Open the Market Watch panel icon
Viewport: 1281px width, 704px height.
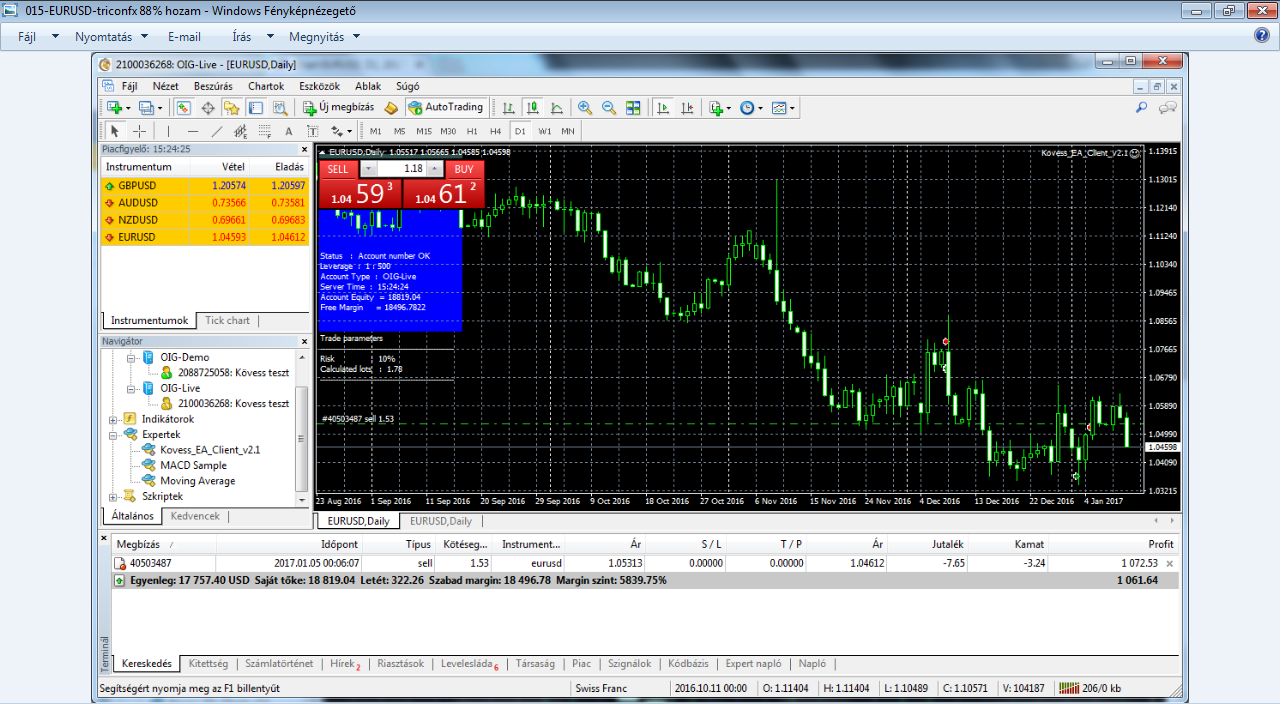click(x=184, y=108)
